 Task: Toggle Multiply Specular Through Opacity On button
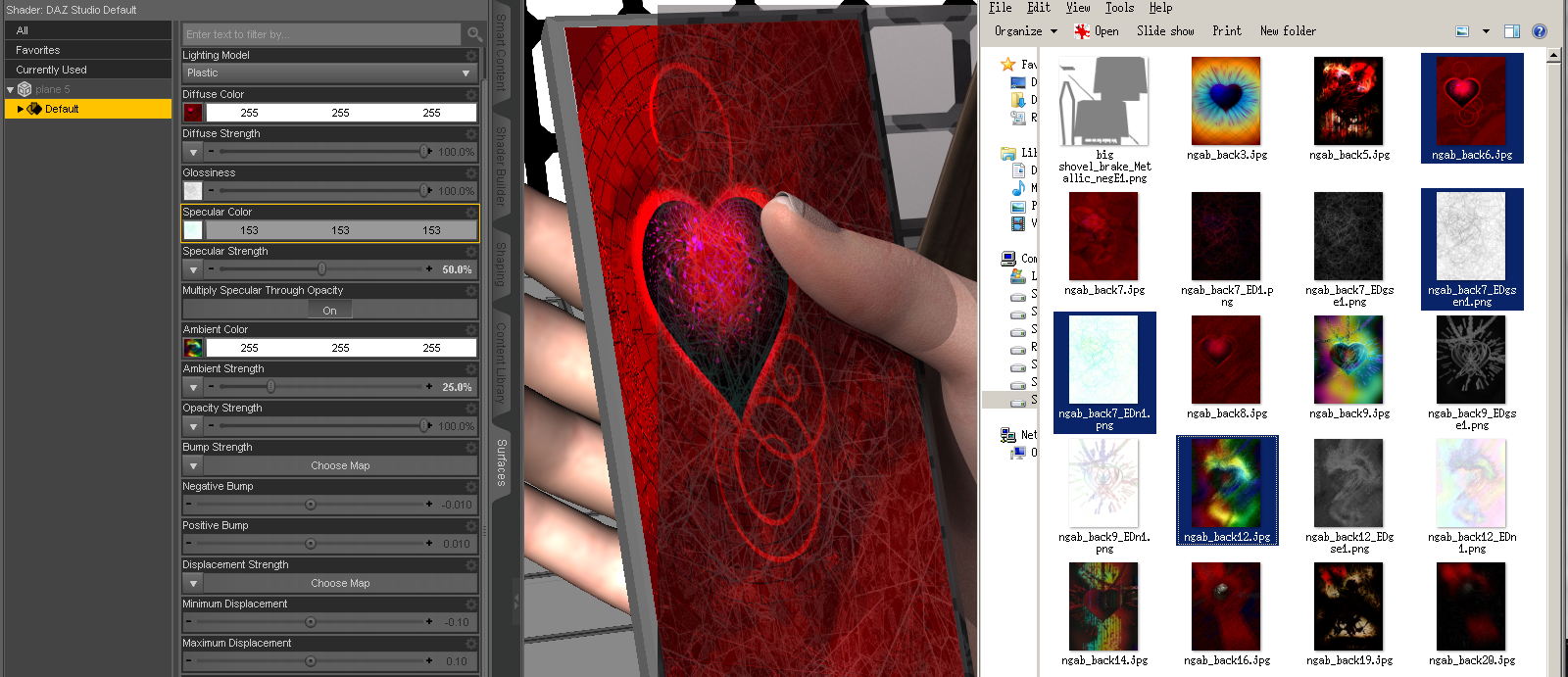pyautogui.click(x=329, y=310)
